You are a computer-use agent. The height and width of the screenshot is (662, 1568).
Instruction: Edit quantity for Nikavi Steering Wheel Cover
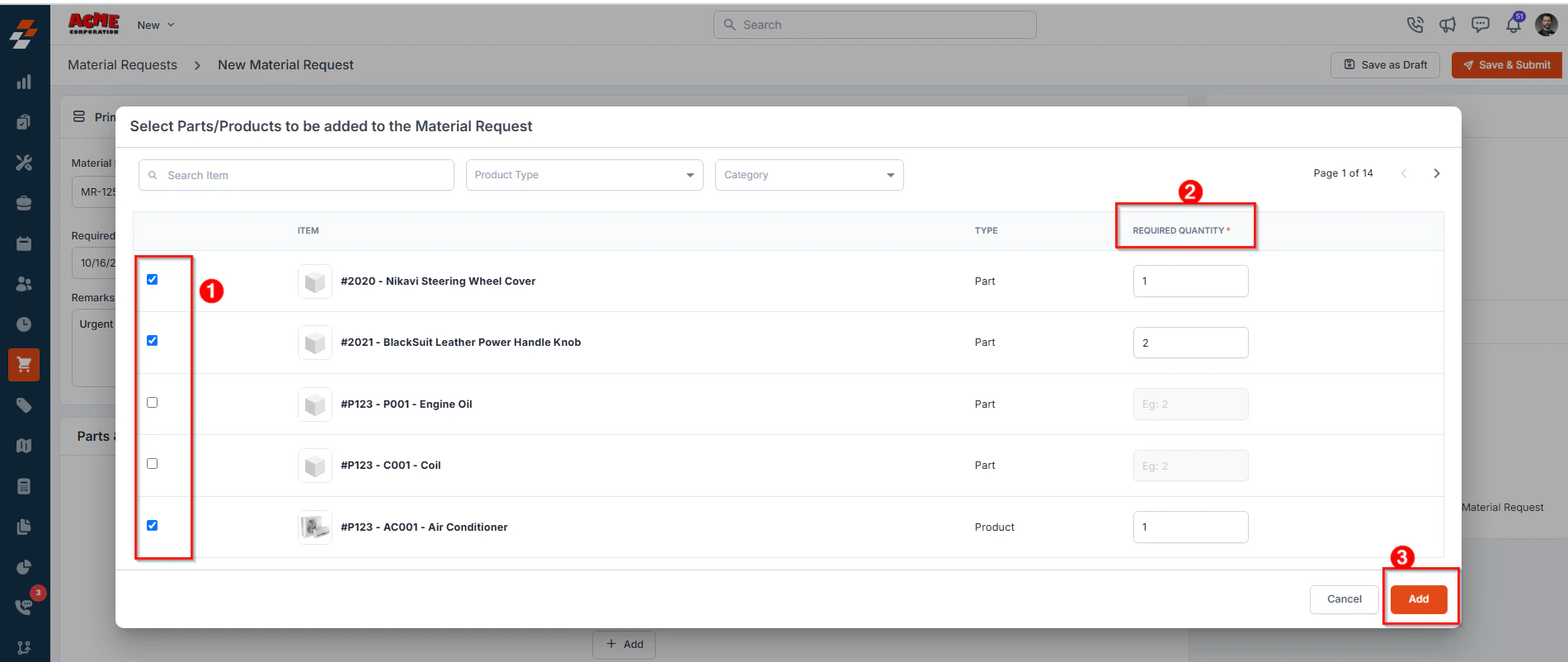1190,281
